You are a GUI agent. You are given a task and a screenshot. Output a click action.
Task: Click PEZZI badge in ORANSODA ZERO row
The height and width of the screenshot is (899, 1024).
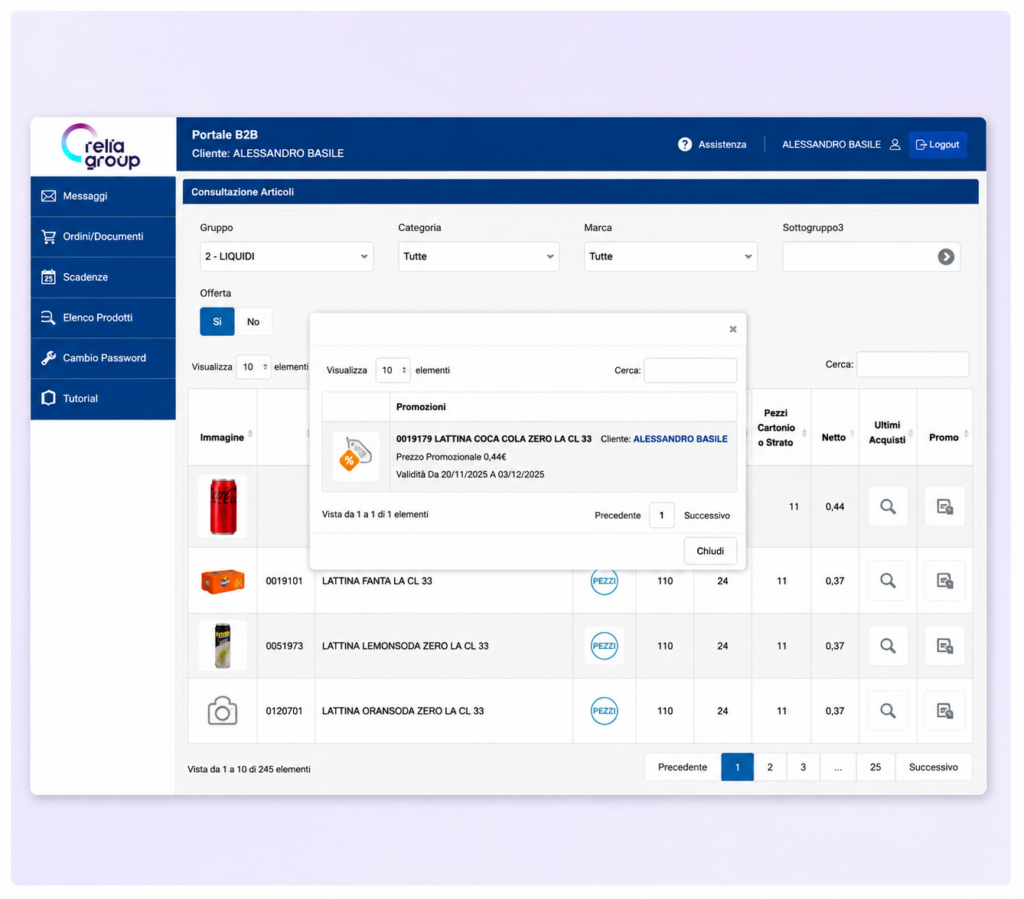604,710
